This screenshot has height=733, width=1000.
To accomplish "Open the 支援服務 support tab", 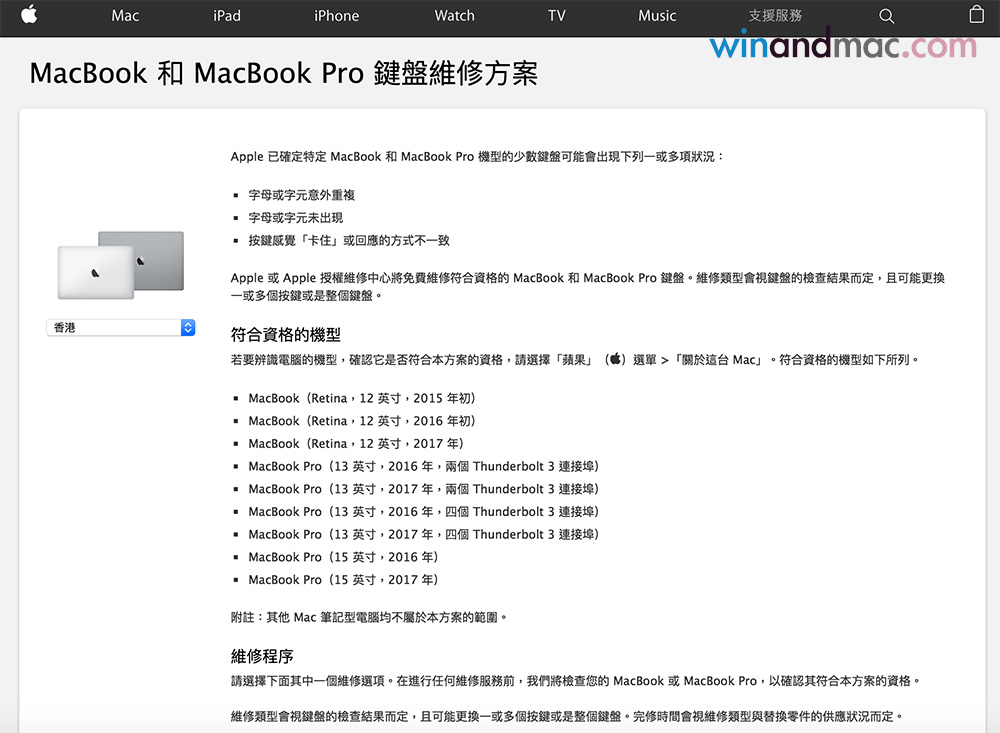I will 775,16.
